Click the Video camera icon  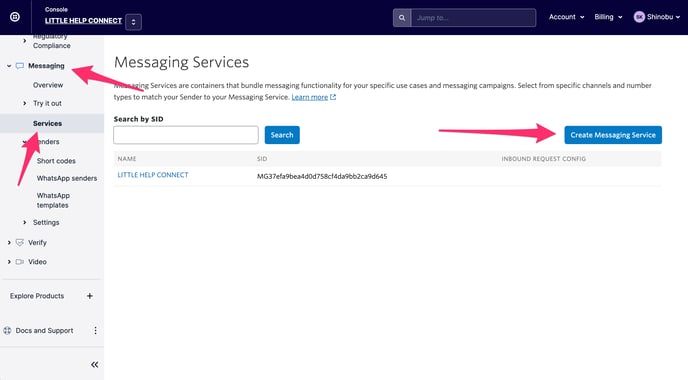20,262
